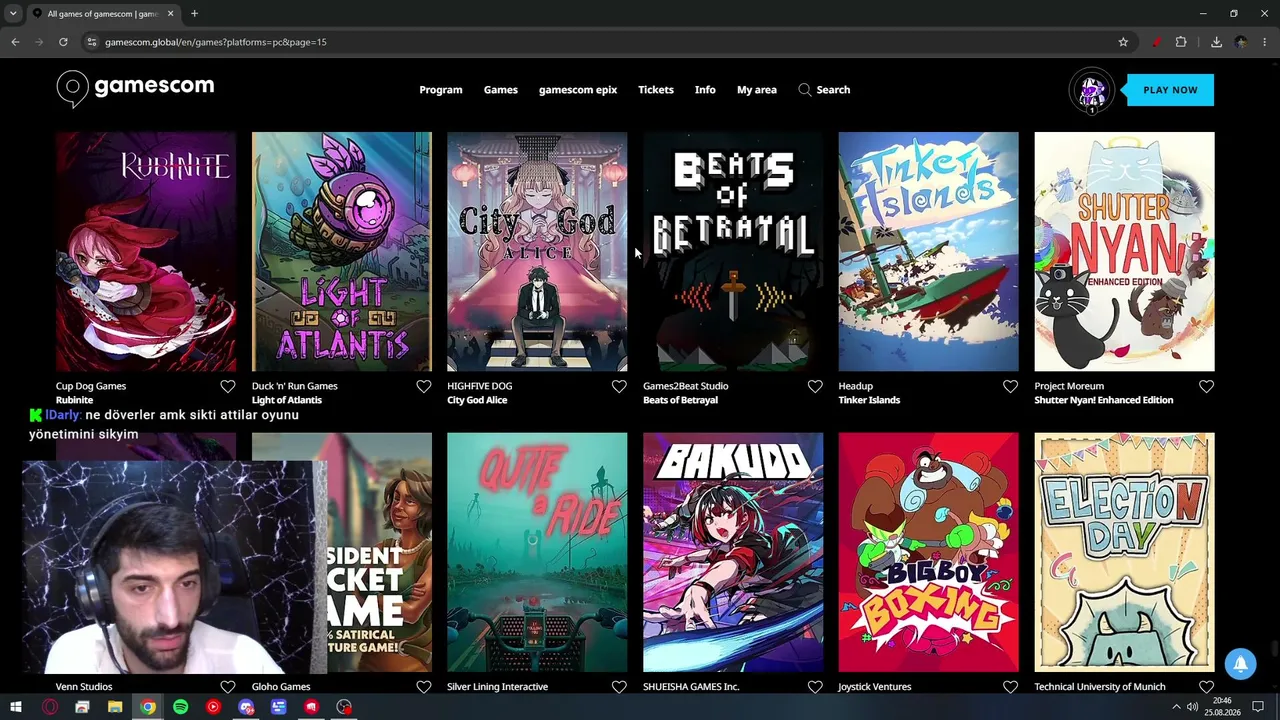Screen dimensions: 1280x720
Task: Click the gamescom logo in the header
Action: [x=135, y=89]
